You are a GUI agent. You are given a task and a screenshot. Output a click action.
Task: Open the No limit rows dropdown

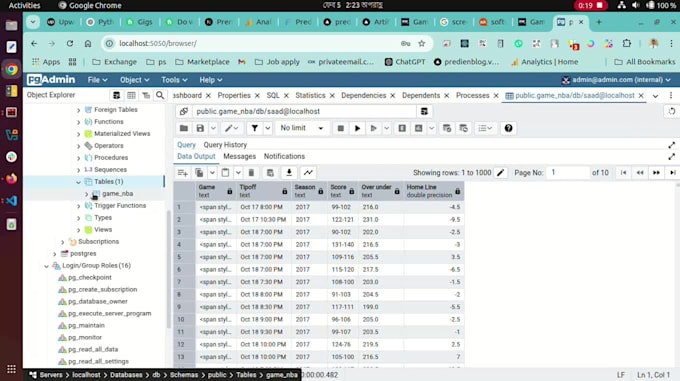[x=302, y=128]
